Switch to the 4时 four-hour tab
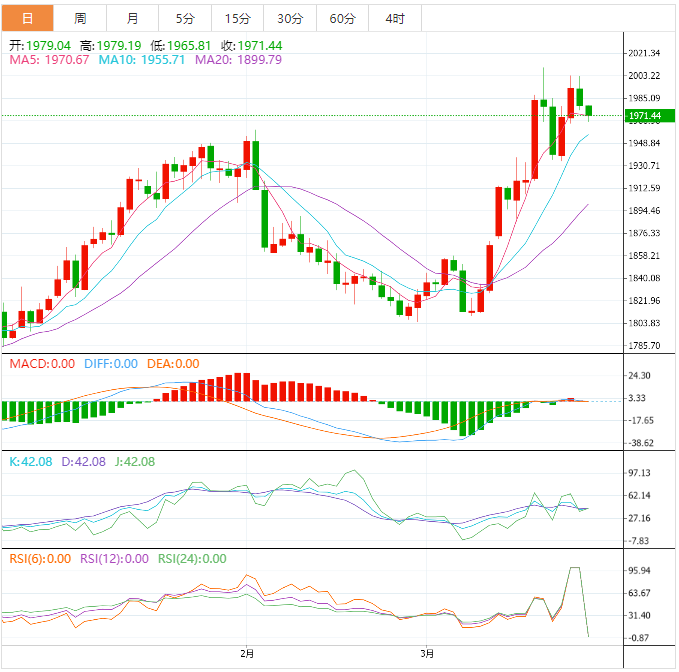679x672 pixels. pos(394,19)
